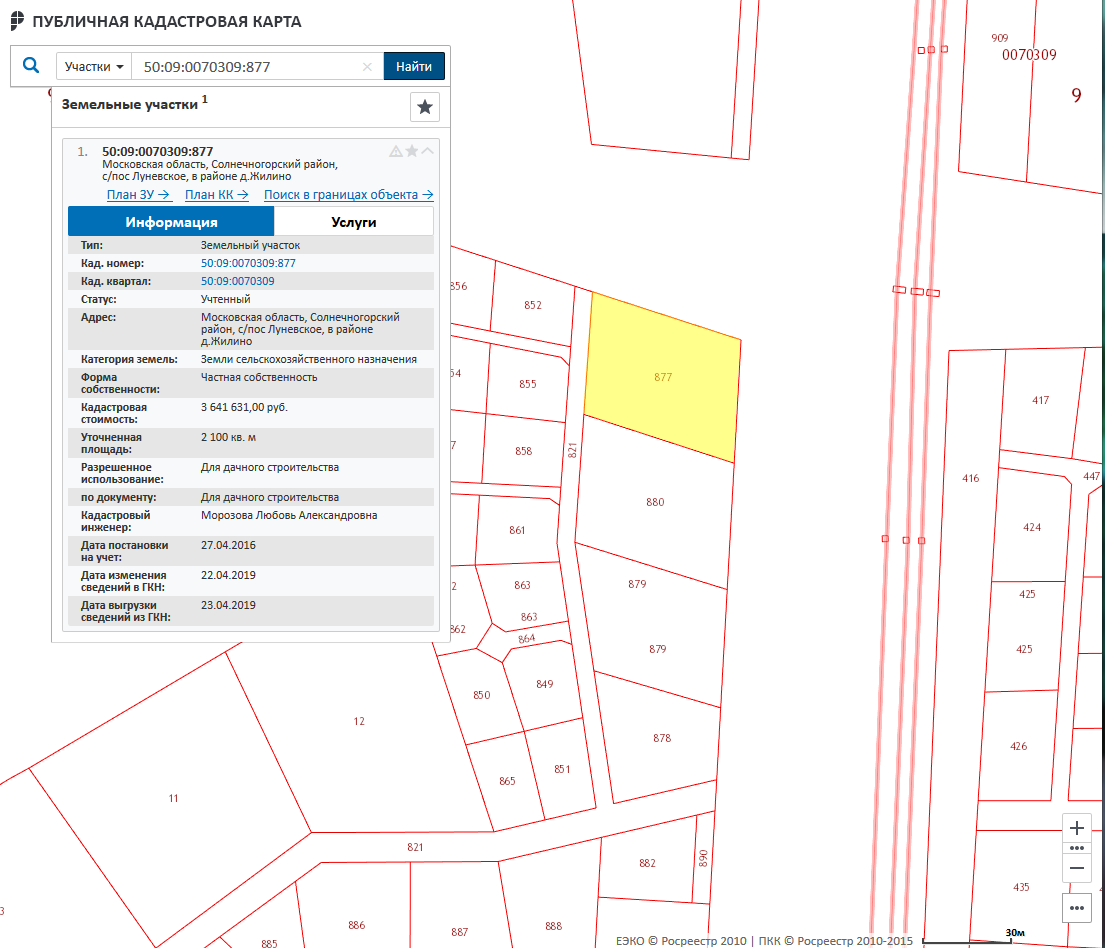Select parcel 865 on the map

click(507, 781)
